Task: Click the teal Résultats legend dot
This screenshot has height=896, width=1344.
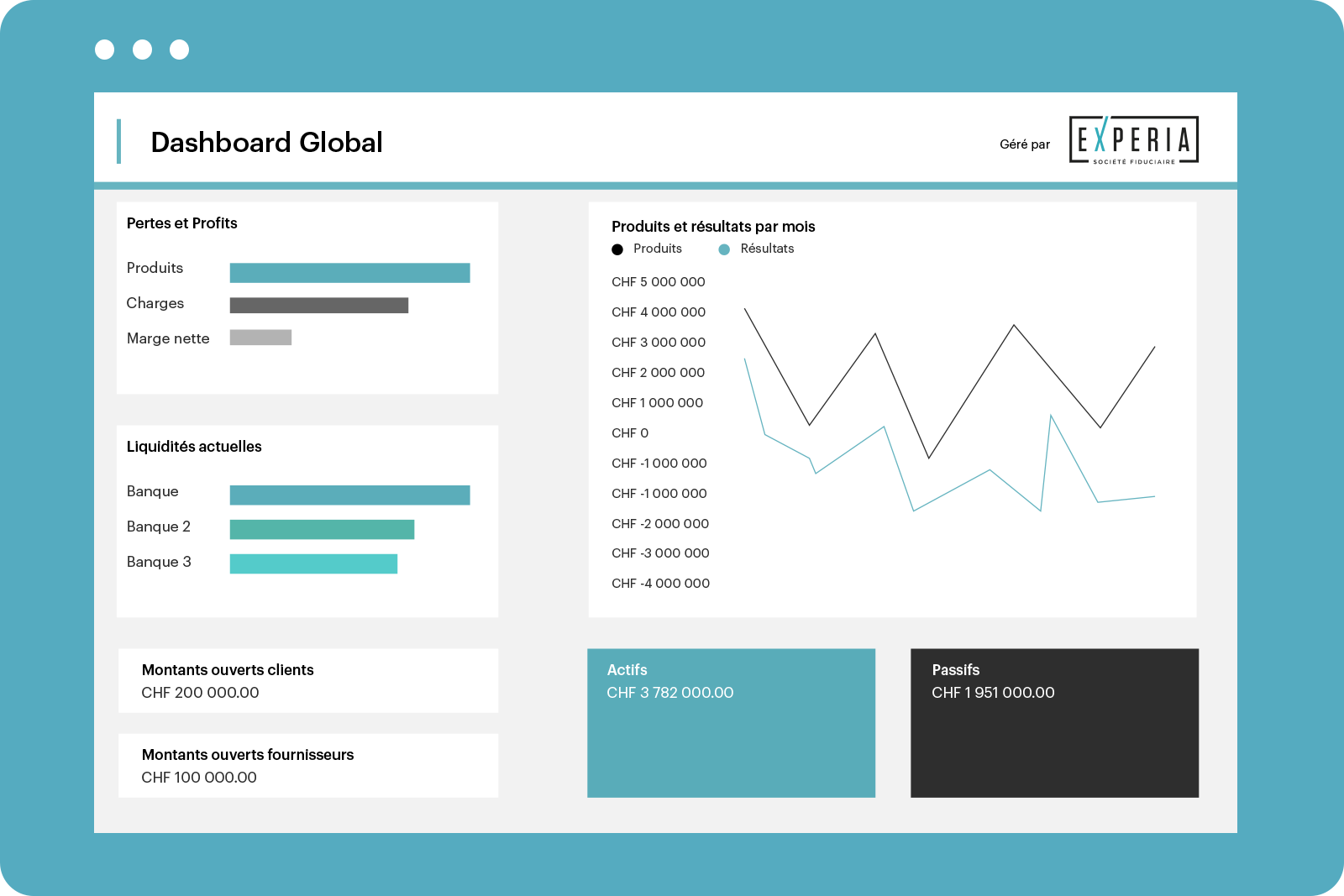Action: (x=724, y=249)
